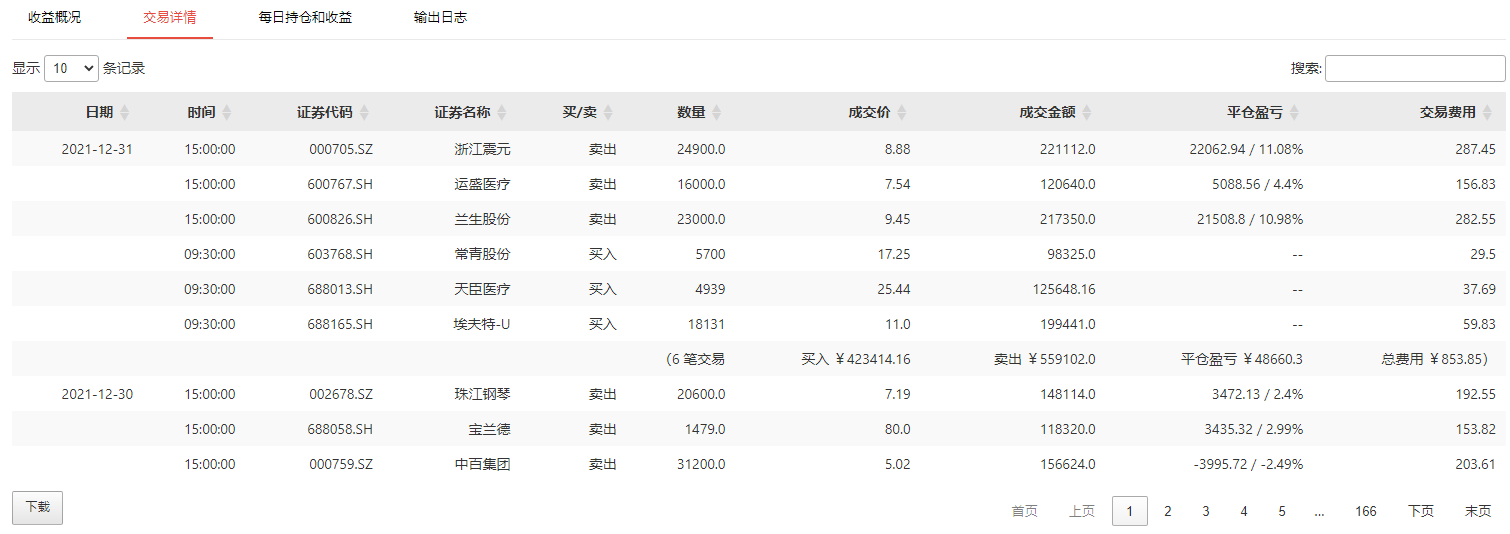The width and height of the screenshot is (1510, 534).
Task: Go to page 2 in pagination
Action: tap(1167, 511)
